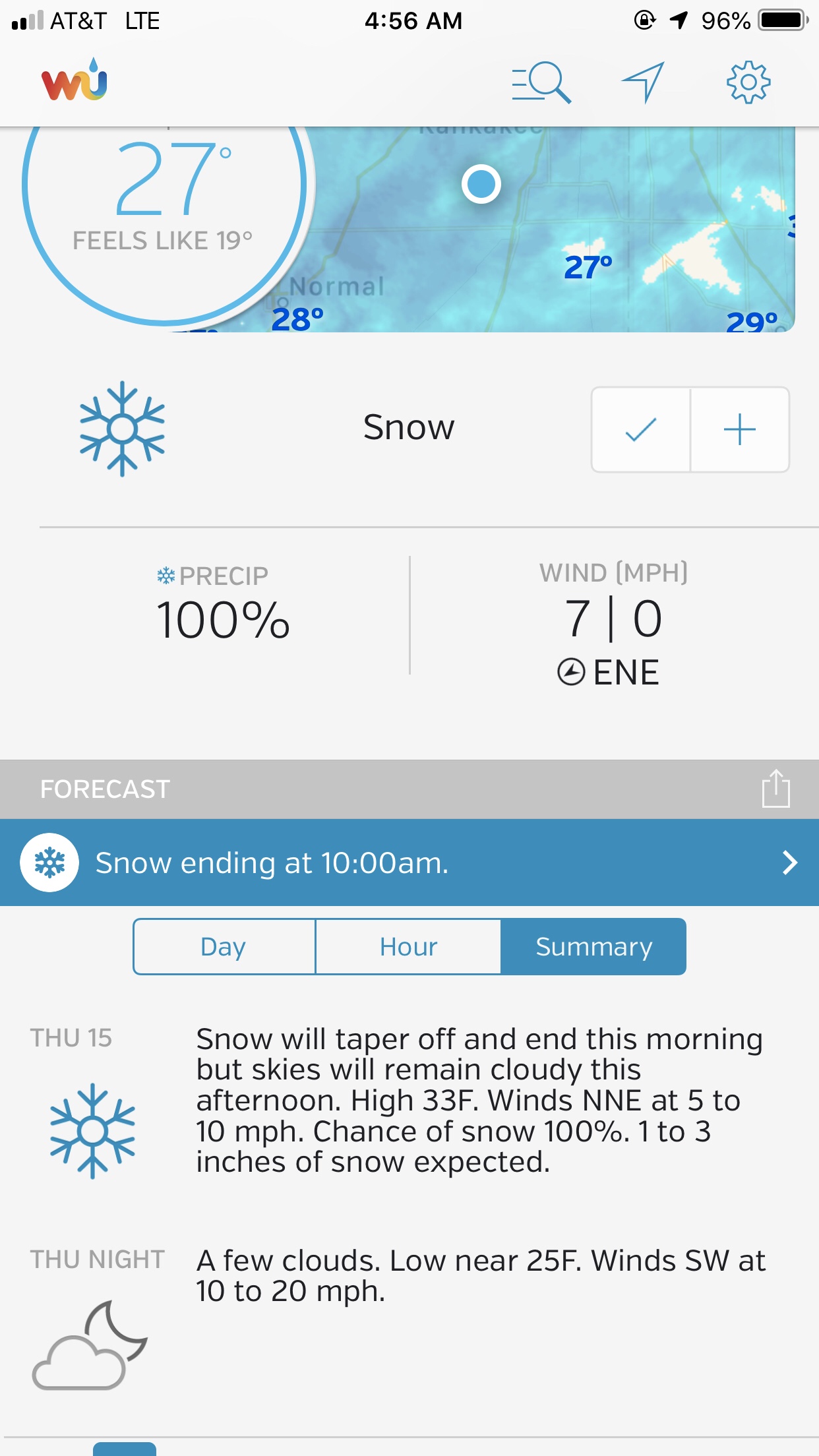Tap the Weather Underground logo
819x1456 pixels.
click(x=74, y=81)
